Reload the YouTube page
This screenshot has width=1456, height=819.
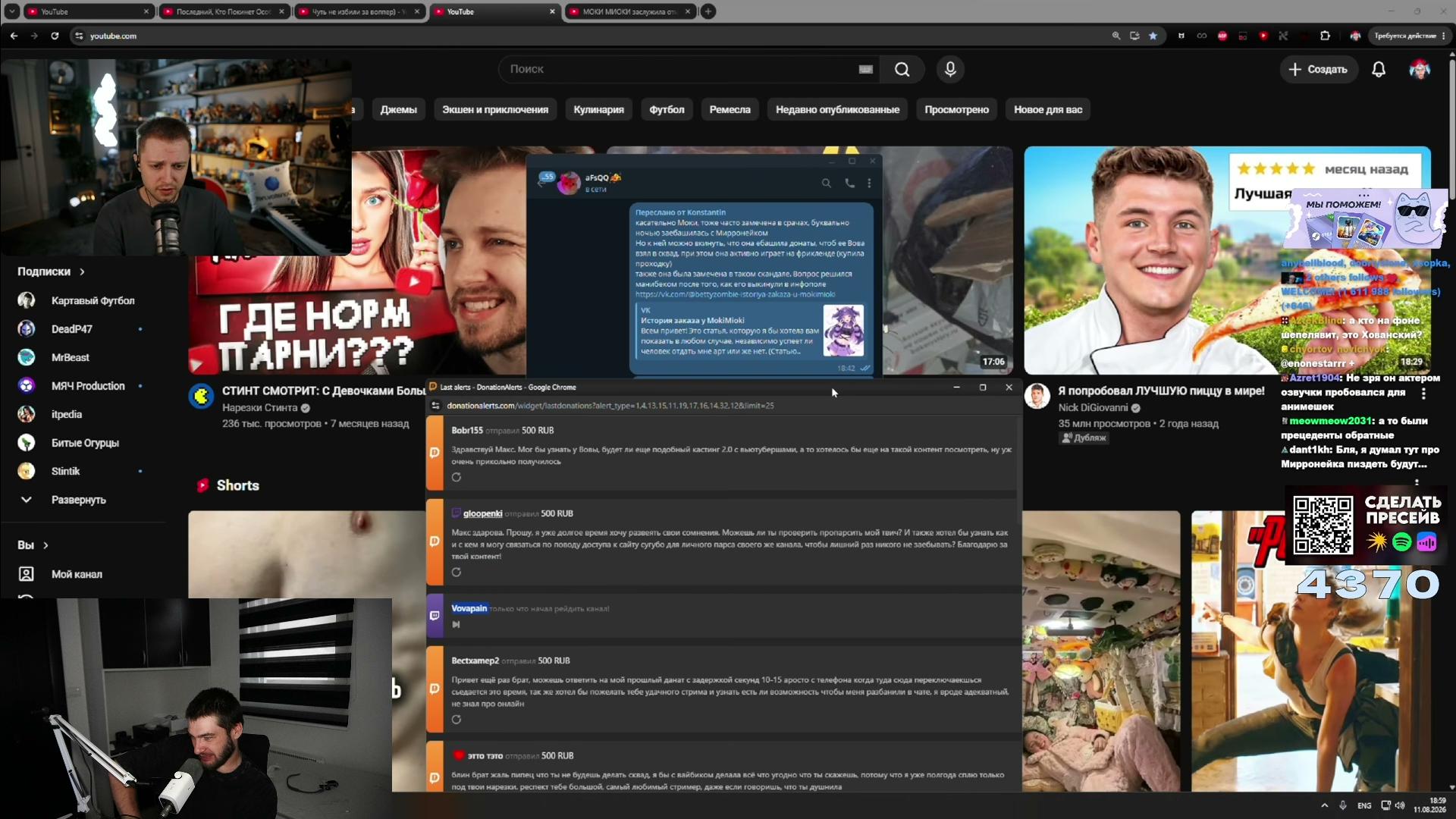(x=55, y=36)
